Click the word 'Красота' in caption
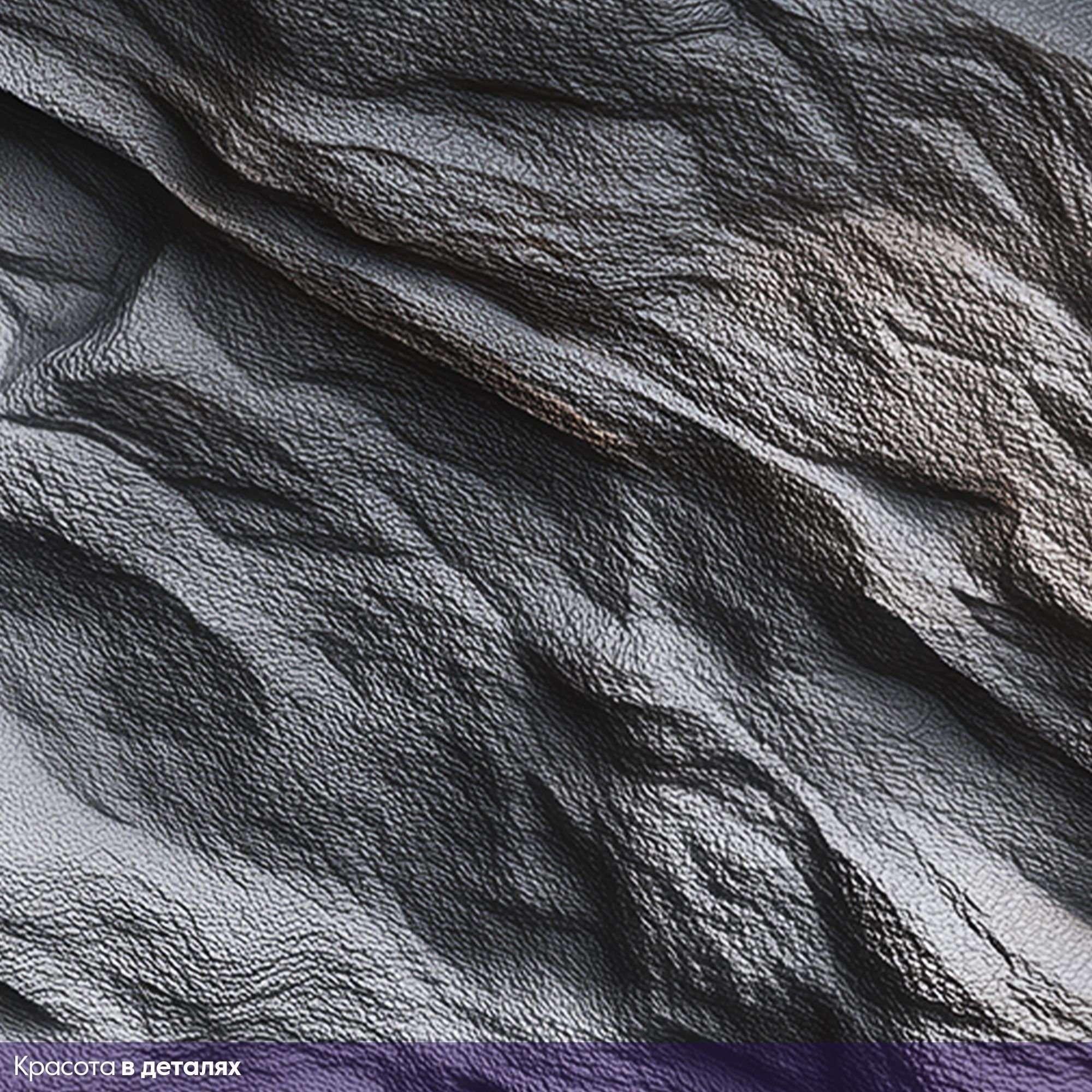Image resolution: width=1092 pixels, height=1092 pixels. click(x=66, y=1067)
